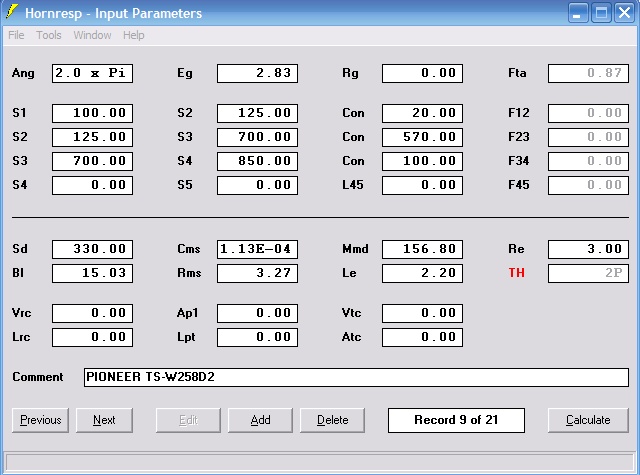Click the Comment label
Viewport: 640px width, 475px height.
tap(38, 377)
